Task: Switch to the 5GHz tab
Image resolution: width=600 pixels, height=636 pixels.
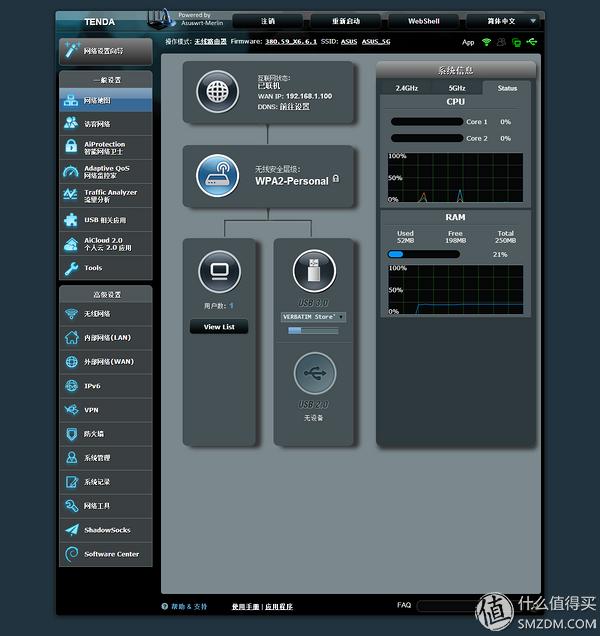Action: [x=456, y=88]
